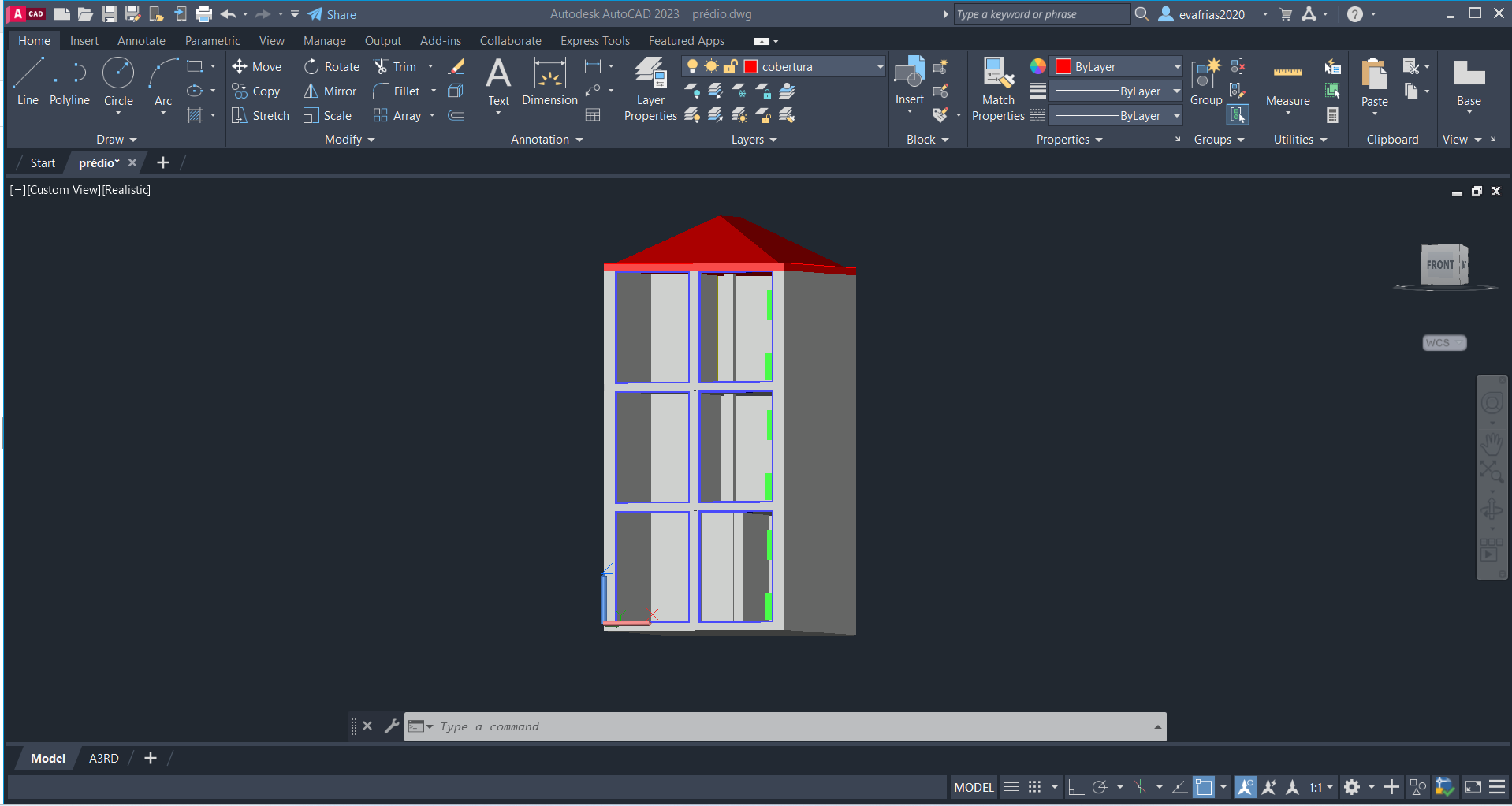Select the Measure tool
This screenshot has height=806, width=1512.
point(1287,82)
